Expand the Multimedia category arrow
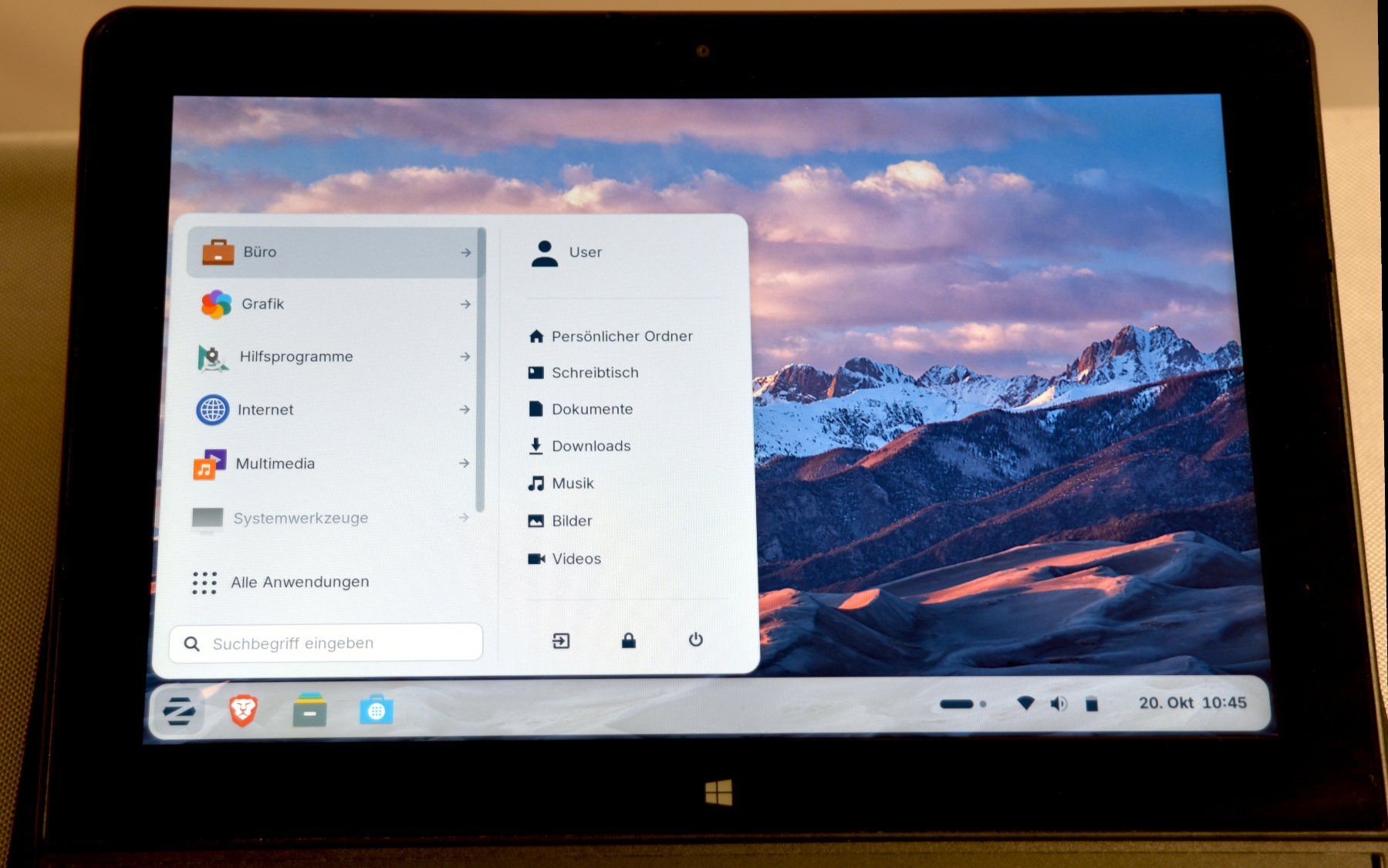This screenshot has height=868, width=1388. coord(464,463)
